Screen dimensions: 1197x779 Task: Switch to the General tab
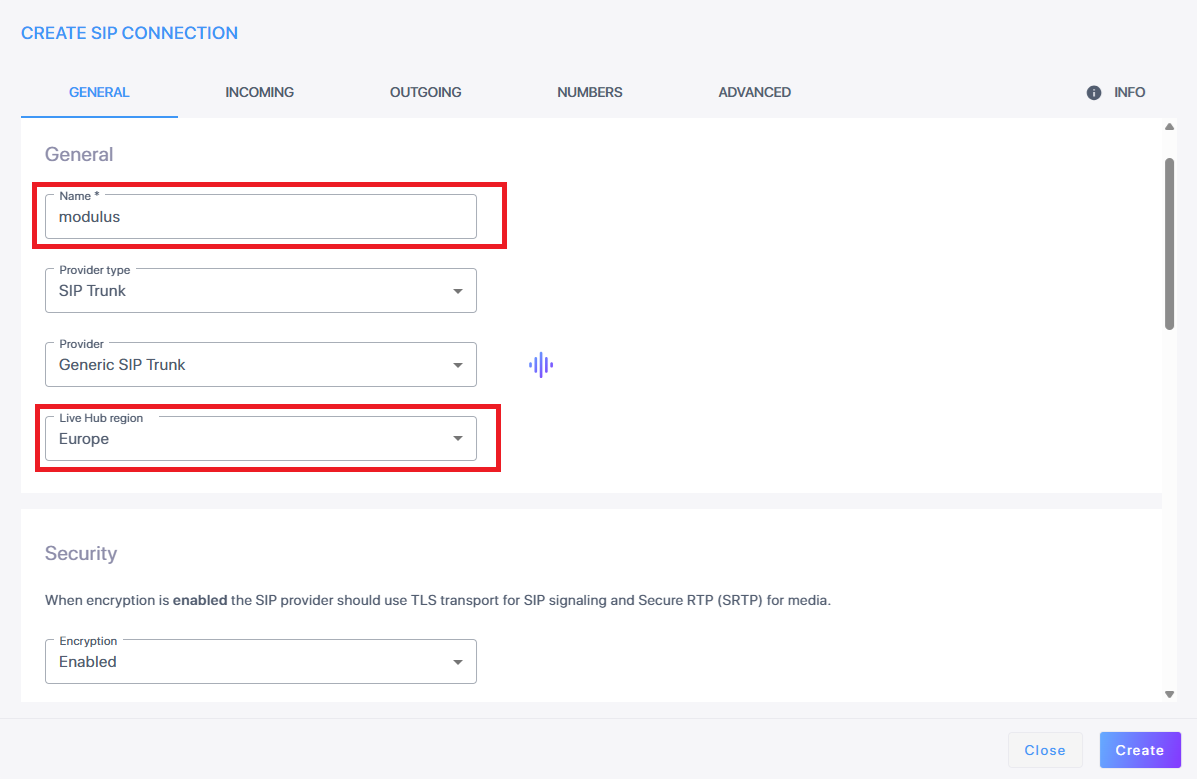(x=99, y=93)
